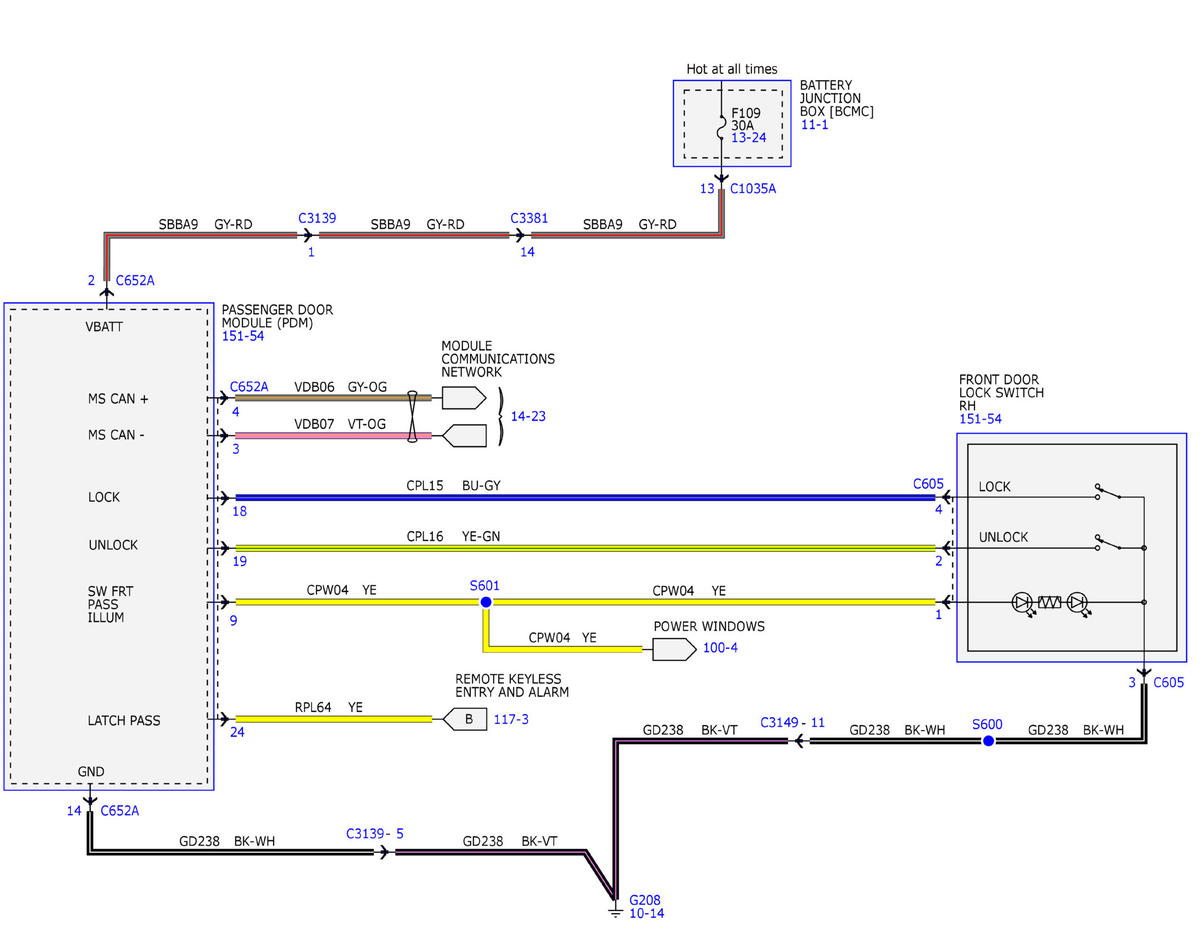Follow the 10-14 ground reference link

646,913
